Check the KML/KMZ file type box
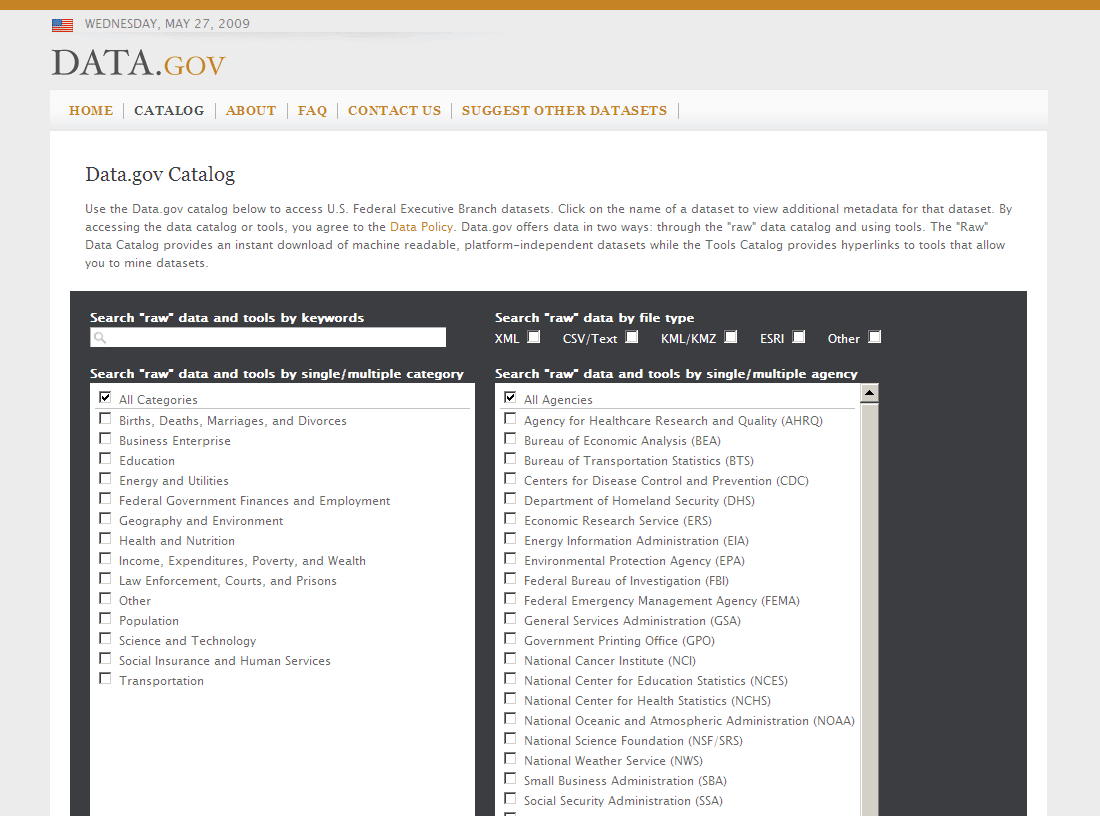Viewport: 1100px width, 816px height. [x=731, y=337]
